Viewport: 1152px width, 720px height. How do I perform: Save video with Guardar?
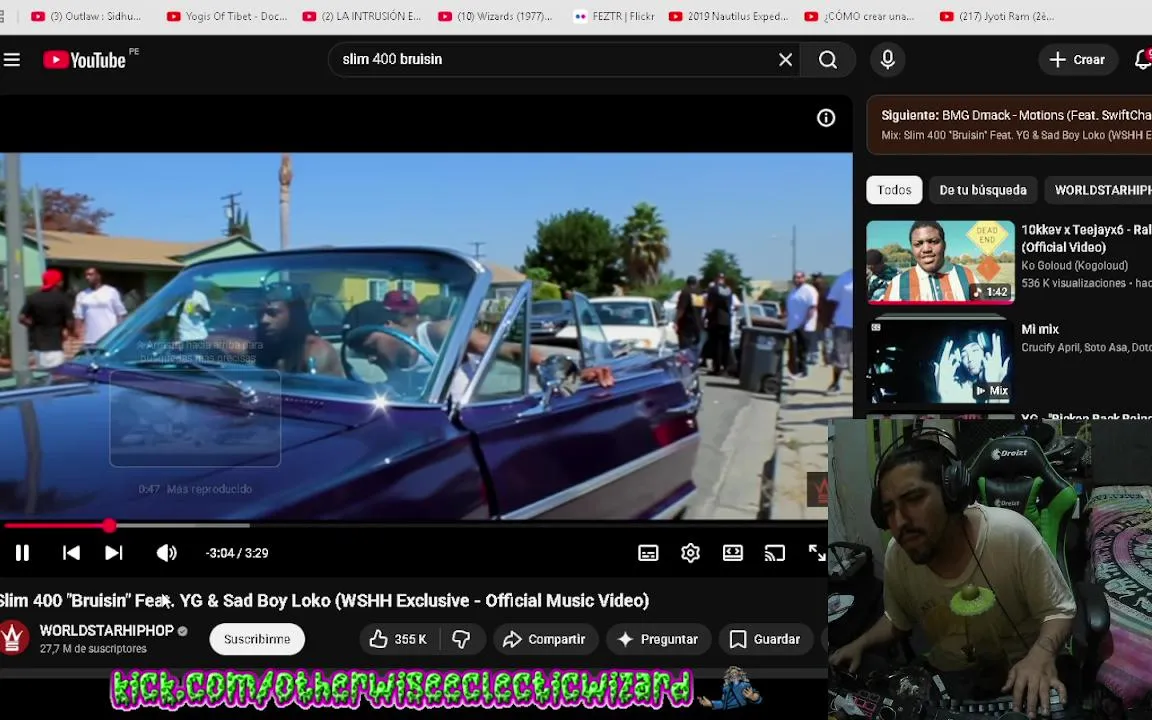pos(766,639)
